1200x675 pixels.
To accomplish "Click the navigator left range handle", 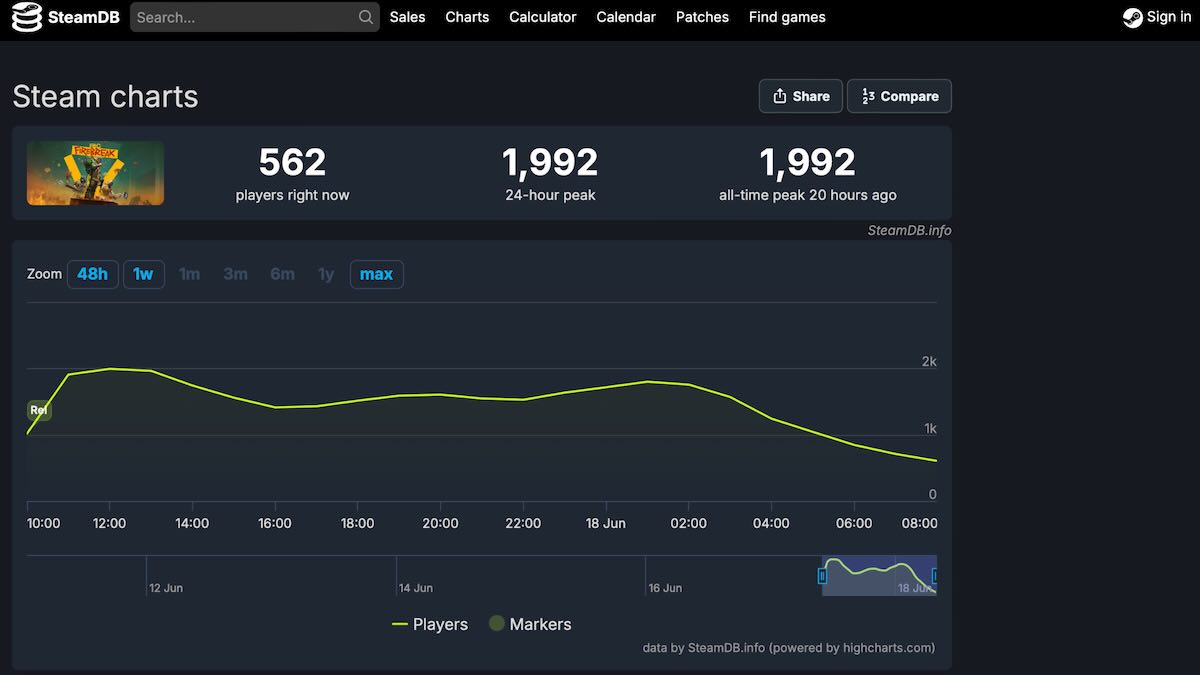I will click(822, 576).
